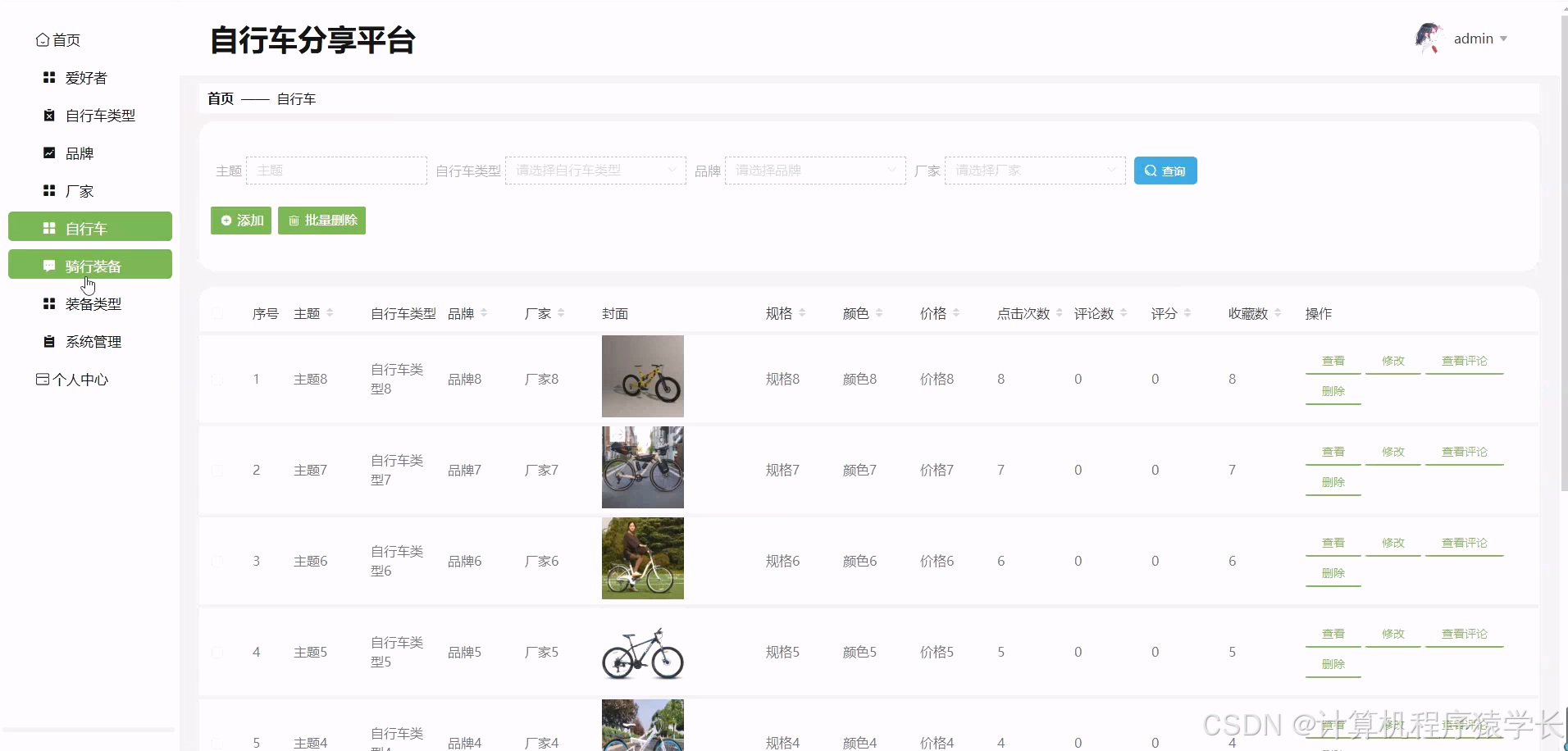Click the grid icon next to 厂家

coord(49,190)
